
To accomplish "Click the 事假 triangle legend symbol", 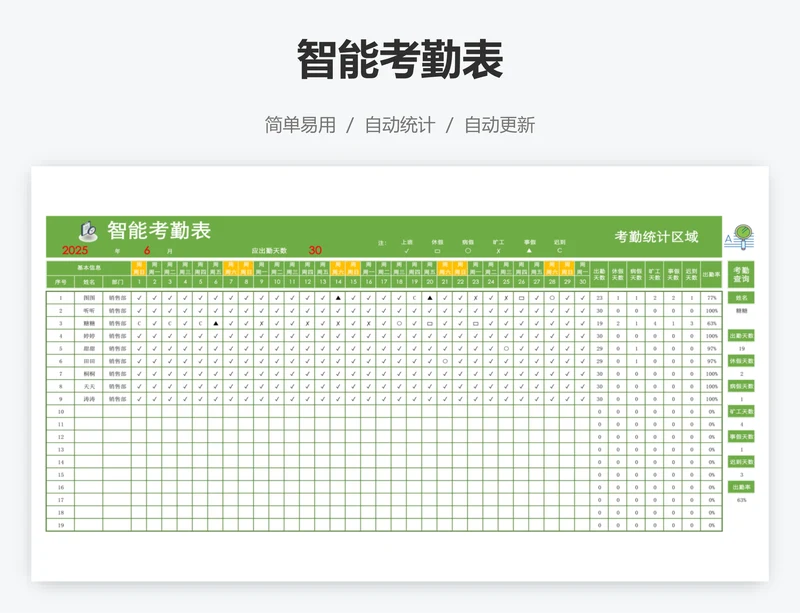I will pyautogui.click(x=529, y=250).
